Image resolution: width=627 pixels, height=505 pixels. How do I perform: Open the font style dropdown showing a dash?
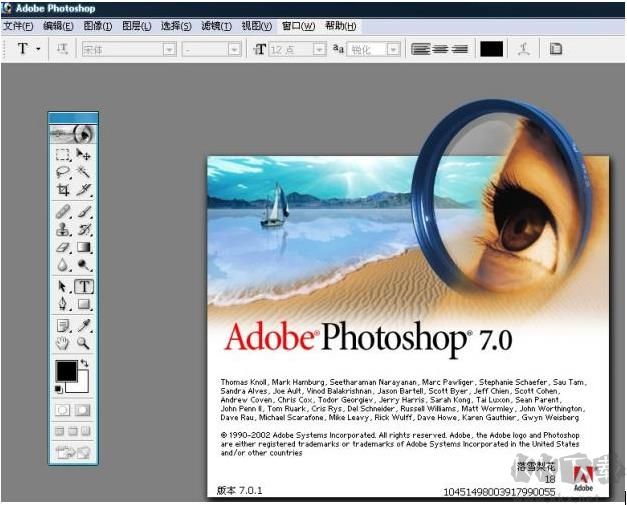click(x=234, y=50)
